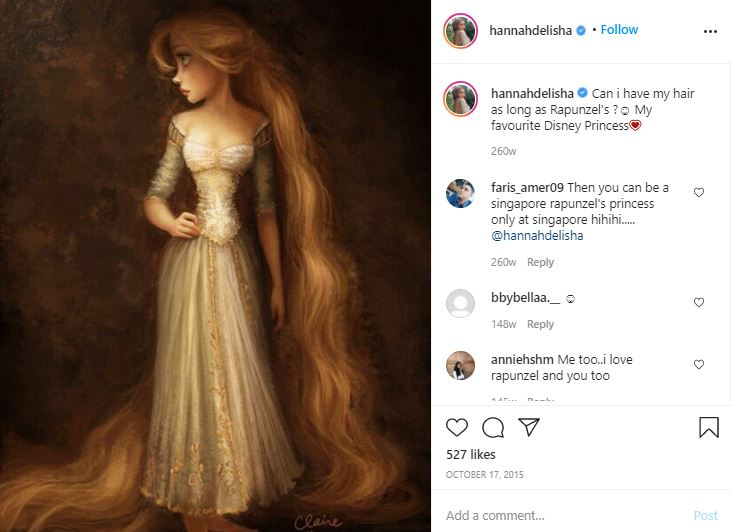
Task: View the 527 likes list
Action: (x=470, y=455)
